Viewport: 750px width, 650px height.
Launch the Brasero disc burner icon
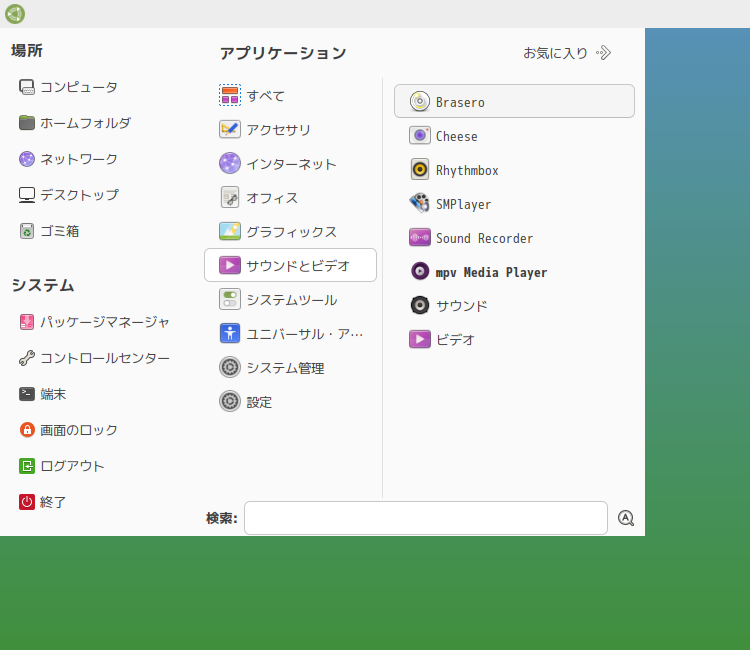419,101
